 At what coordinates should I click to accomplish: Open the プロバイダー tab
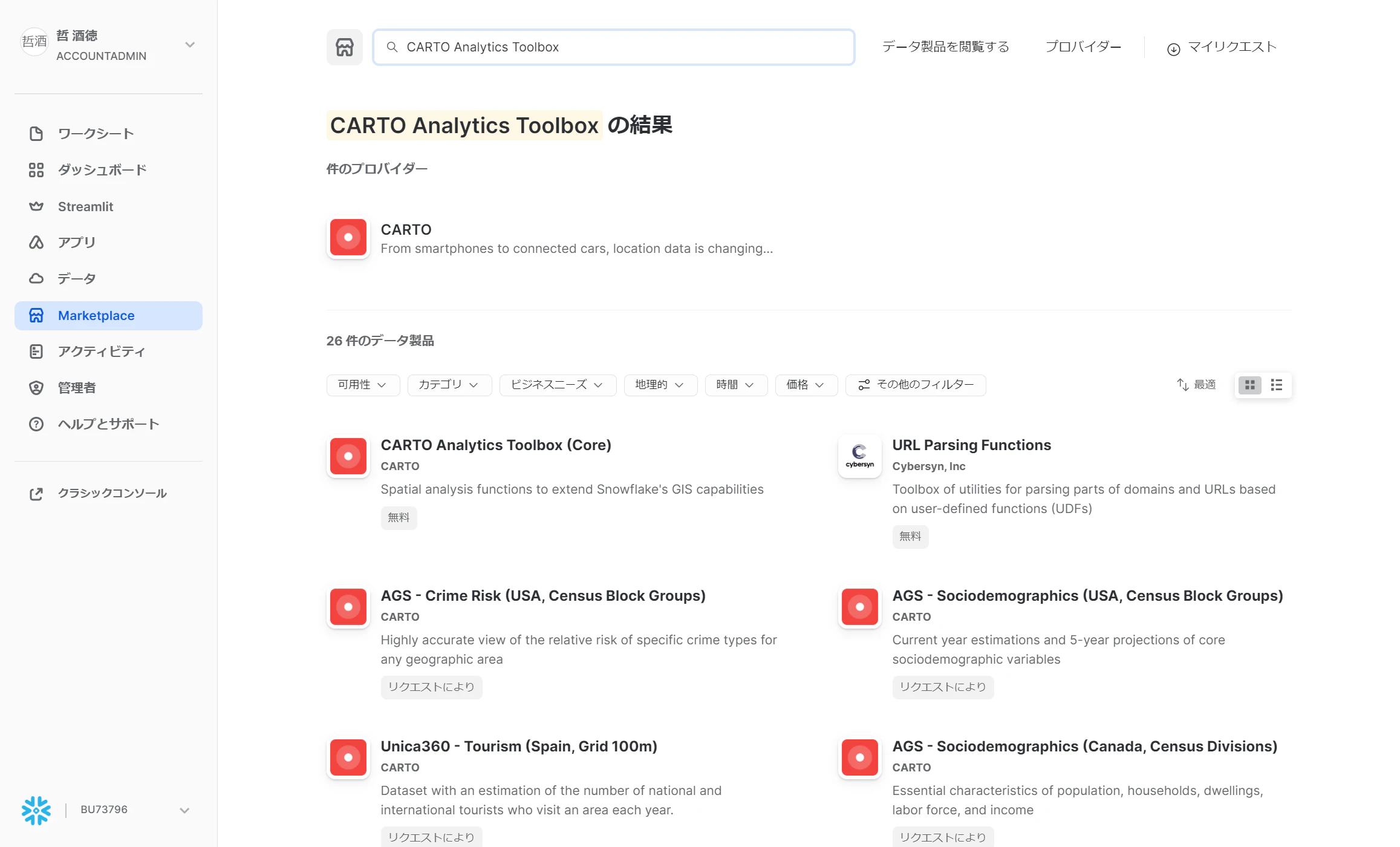click(1083, 47)
